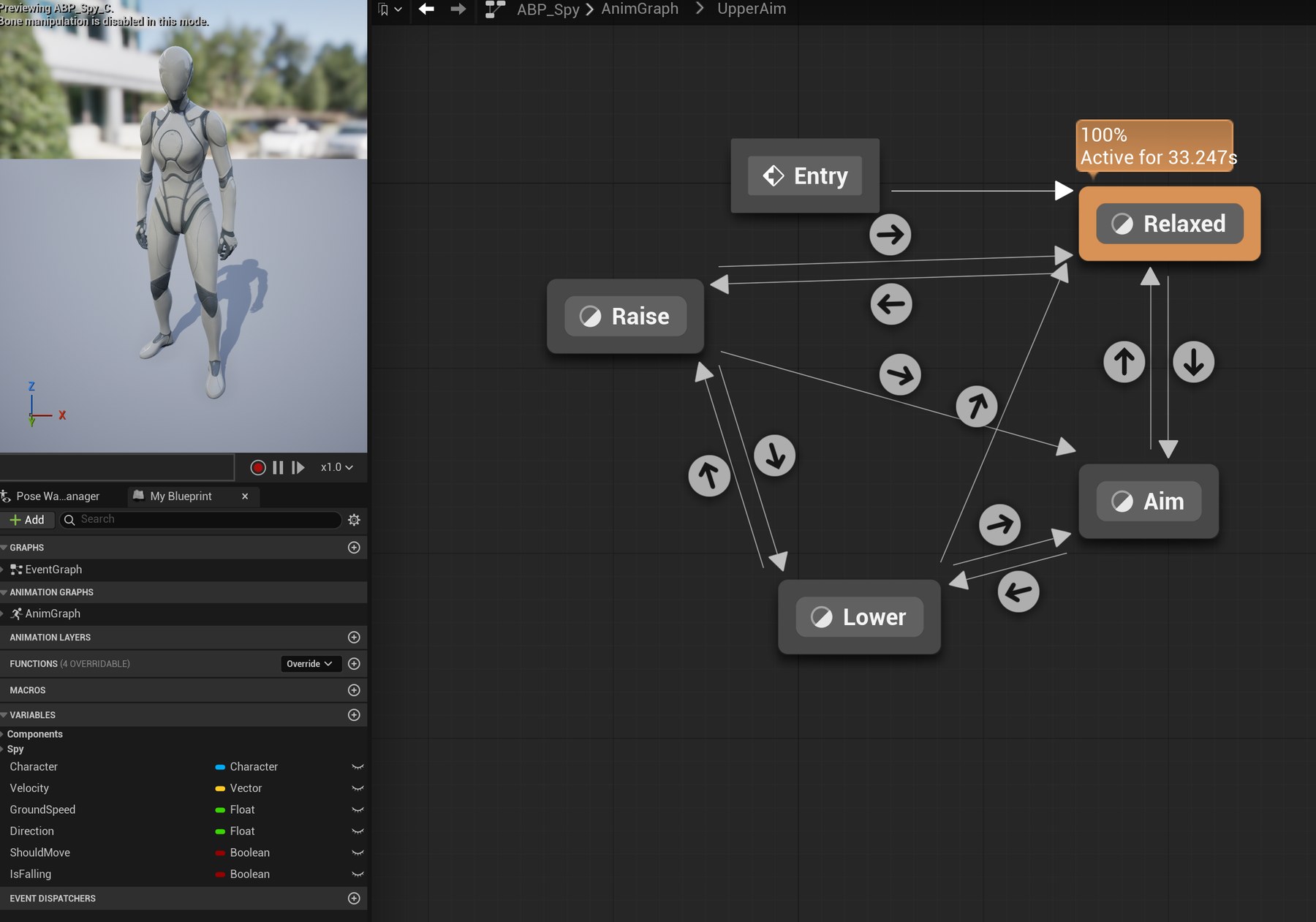Navigate forward in graph history
1316x922 pixels.
click(458, 9)
